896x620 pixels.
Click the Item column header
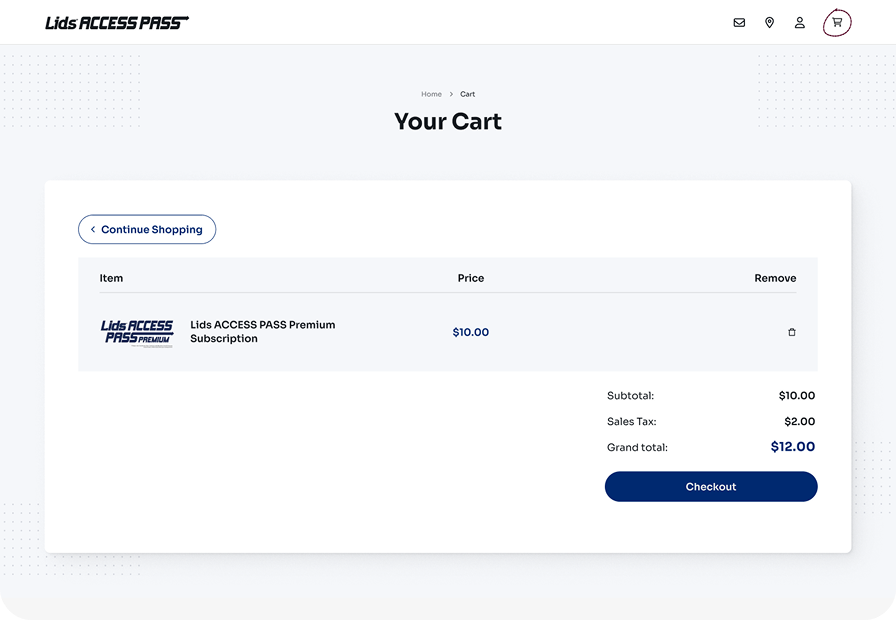pos(111,278)
